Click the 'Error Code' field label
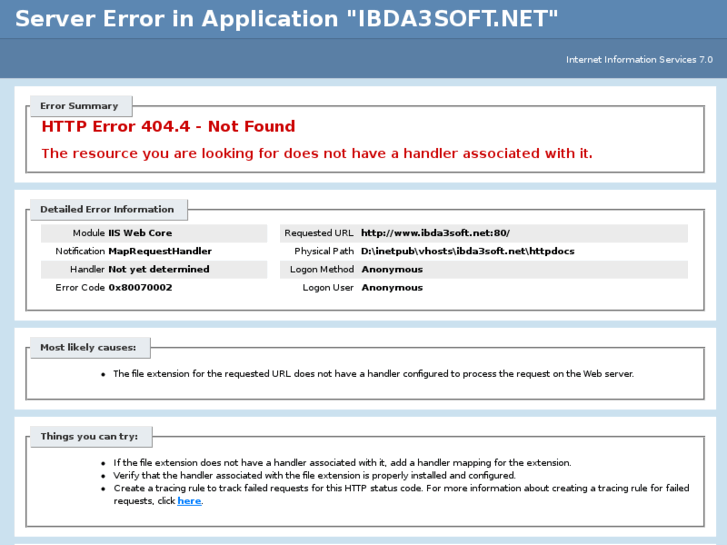Viewport: 727px width, 545px height. (x=80, y=288)
